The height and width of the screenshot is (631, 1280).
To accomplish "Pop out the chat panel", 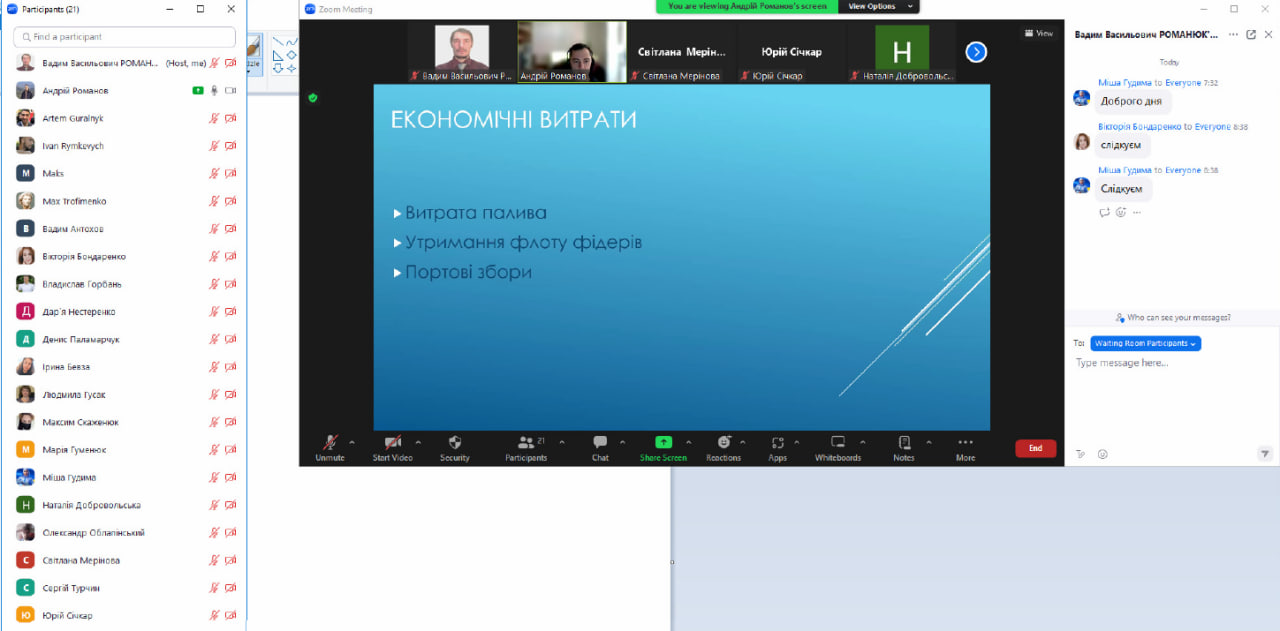I will 1250,34.
